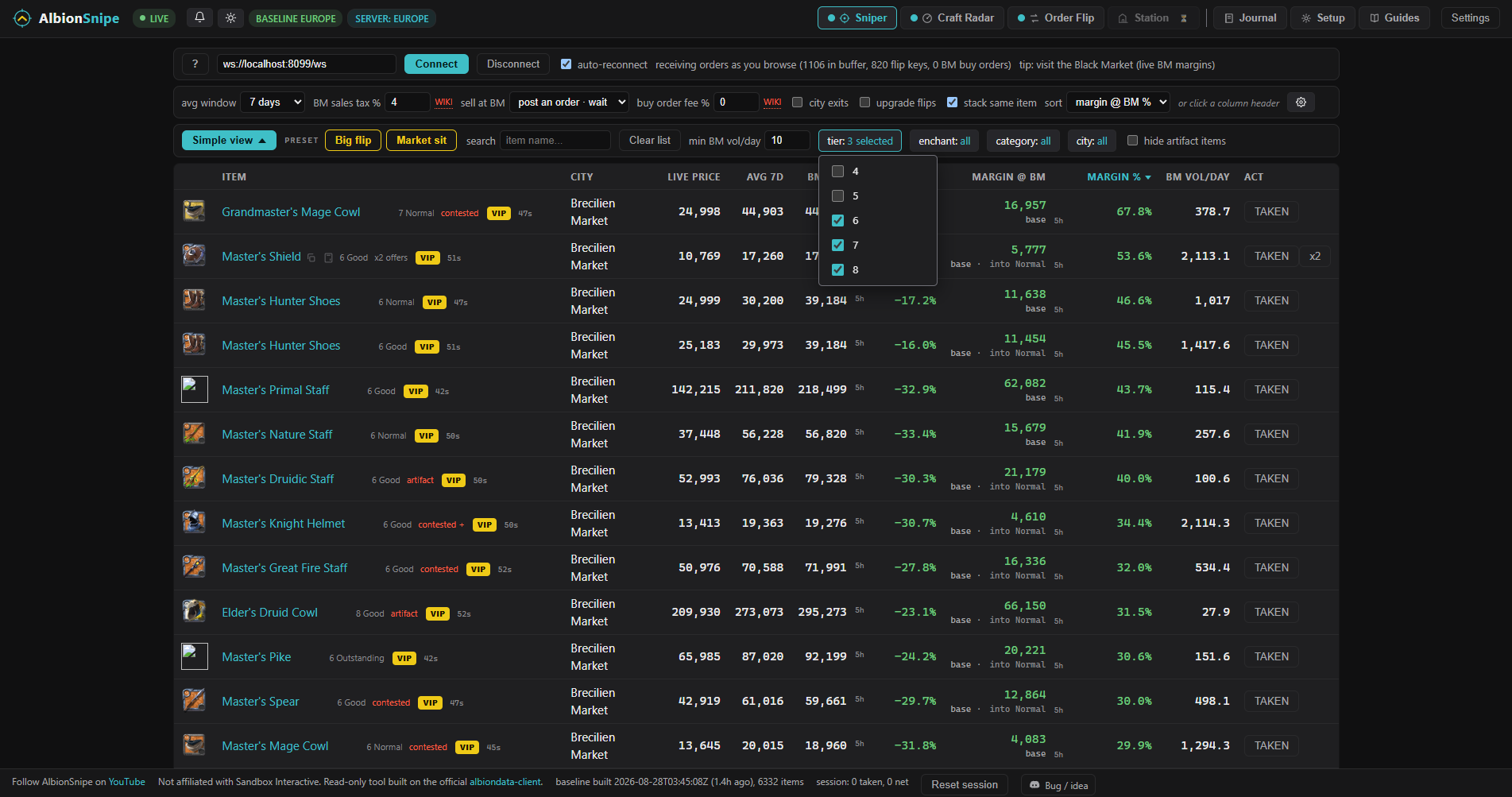Open the category: all filter
1512x797 pixels.
[1023, 141]
